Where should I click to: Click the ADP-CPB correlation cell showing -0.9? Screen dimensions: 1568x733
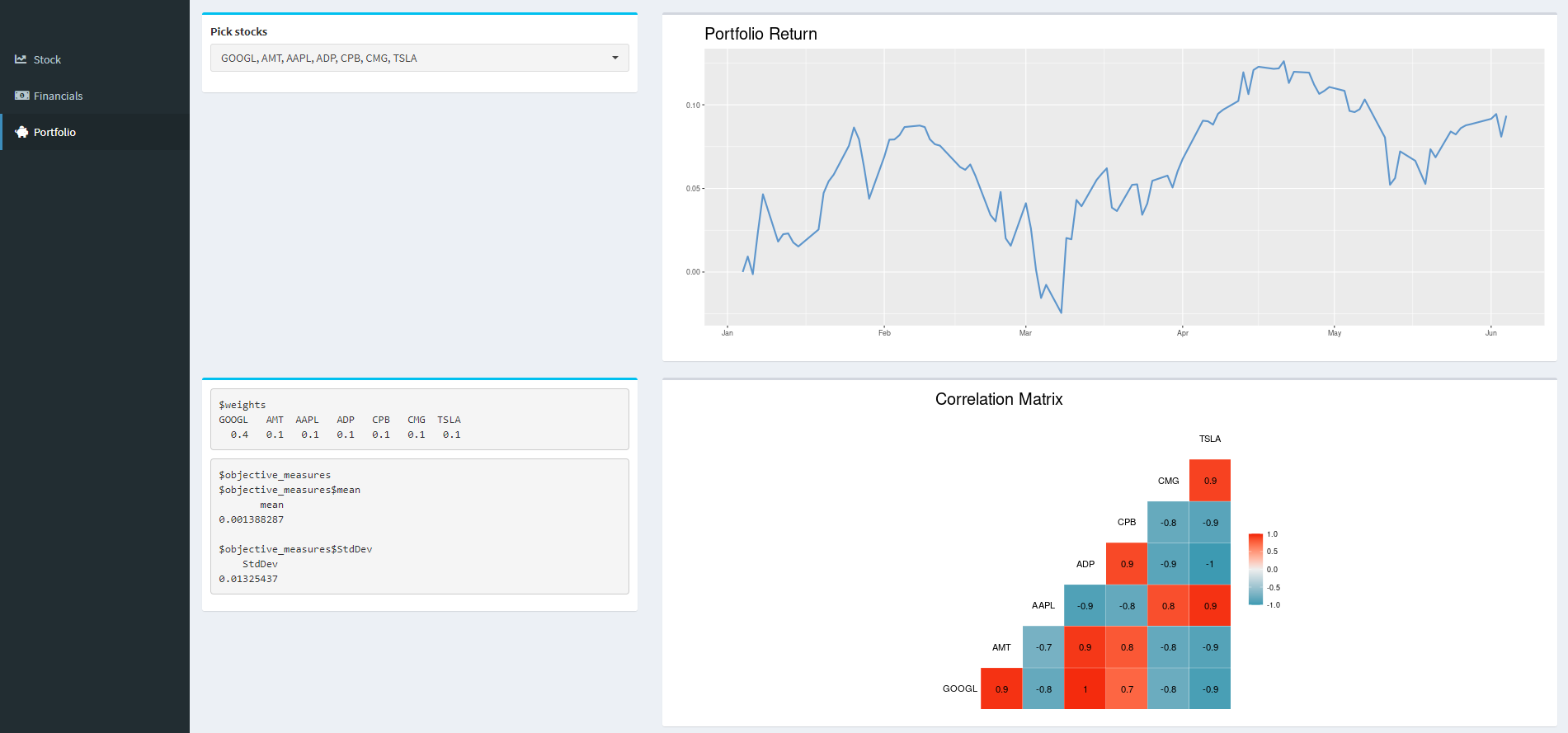click(x=1168, y=563)
